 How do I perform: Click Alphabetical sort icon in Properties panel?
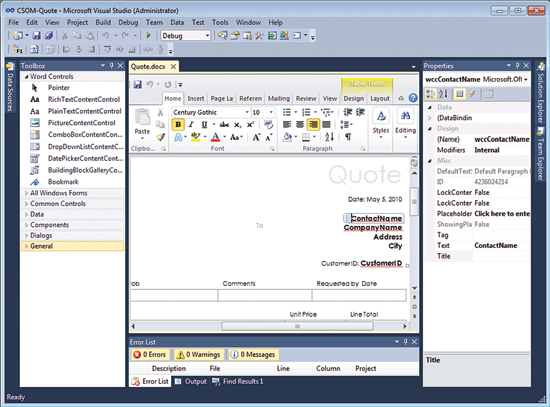coord(443,94)
